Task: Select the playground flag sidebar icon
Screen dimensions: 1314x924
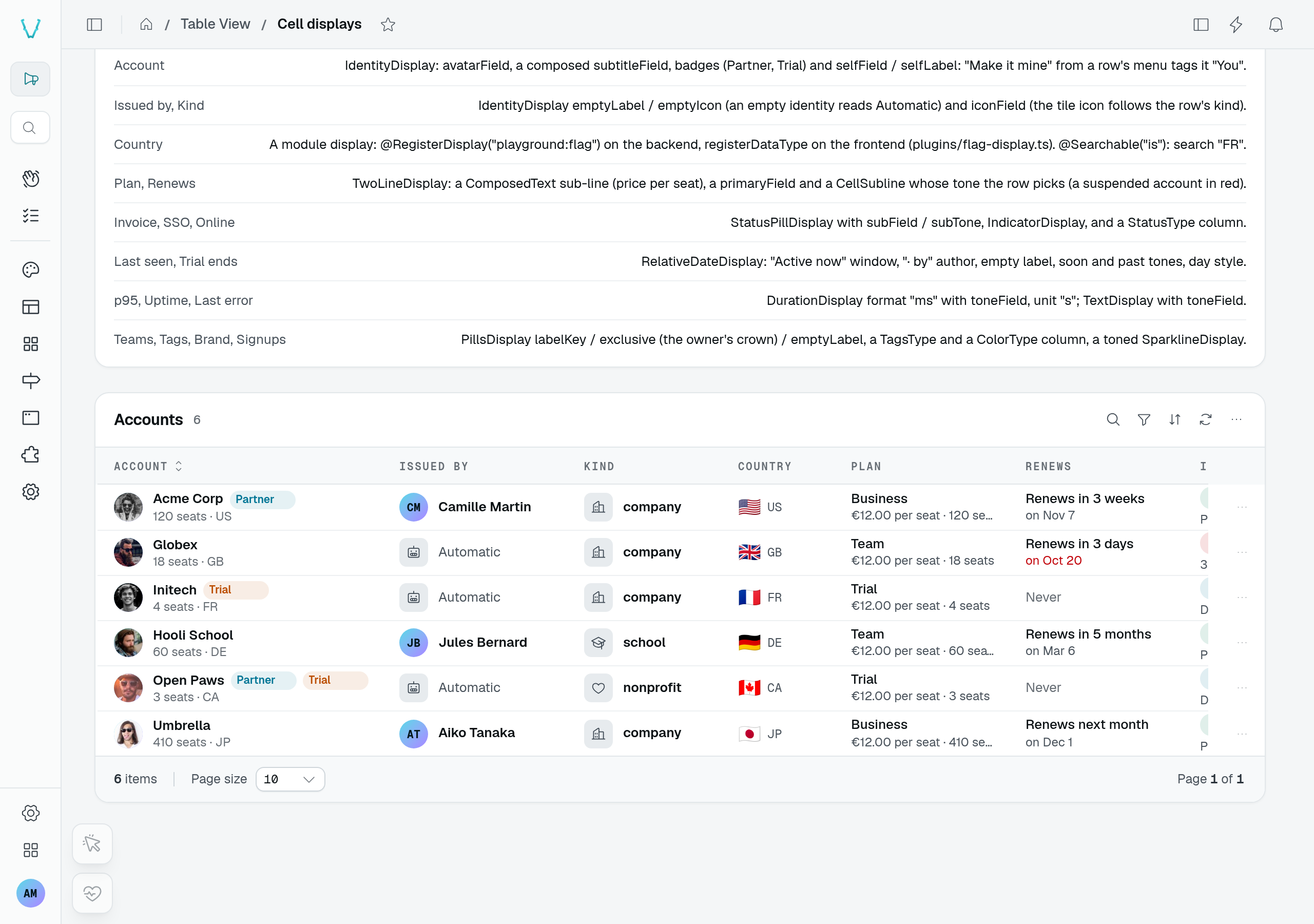Action: point(30,79)
